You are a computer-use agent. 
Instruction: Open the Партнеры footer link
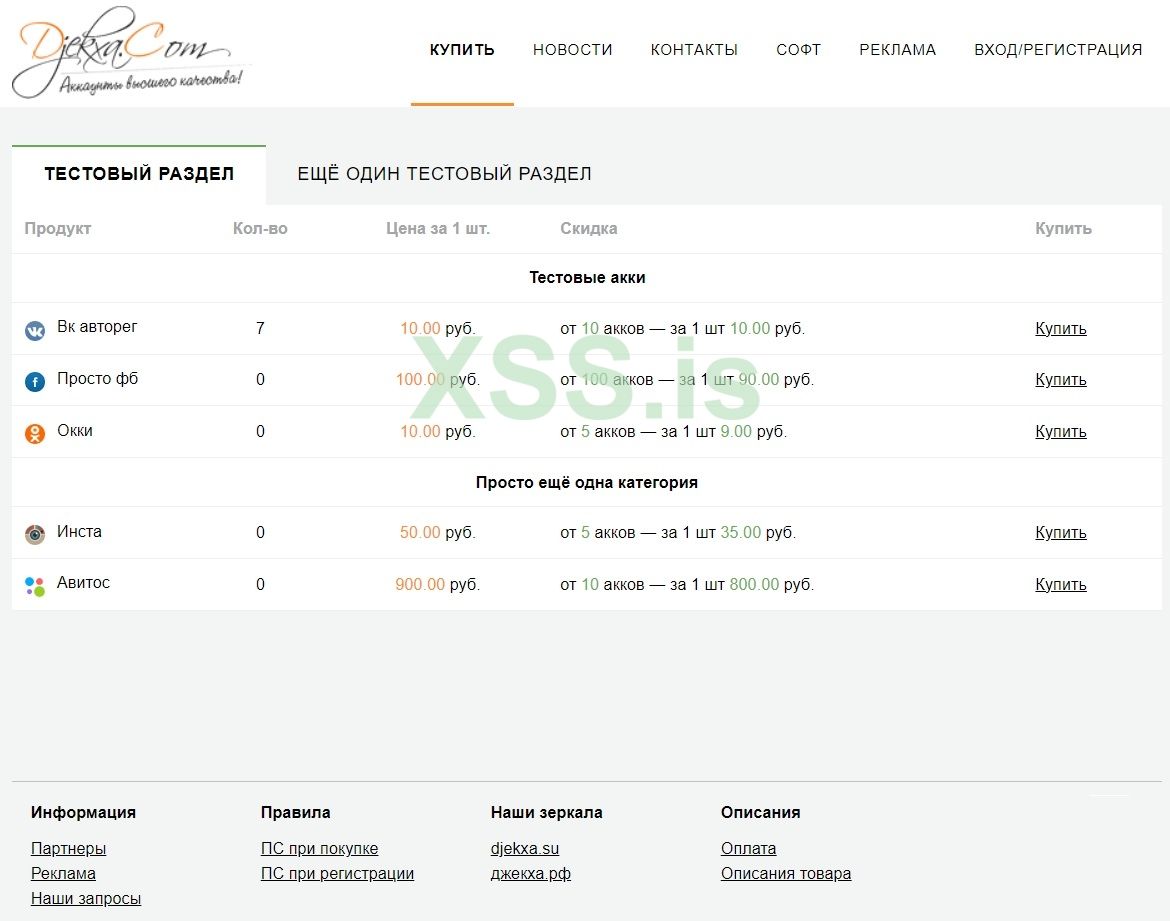[69, 849]
